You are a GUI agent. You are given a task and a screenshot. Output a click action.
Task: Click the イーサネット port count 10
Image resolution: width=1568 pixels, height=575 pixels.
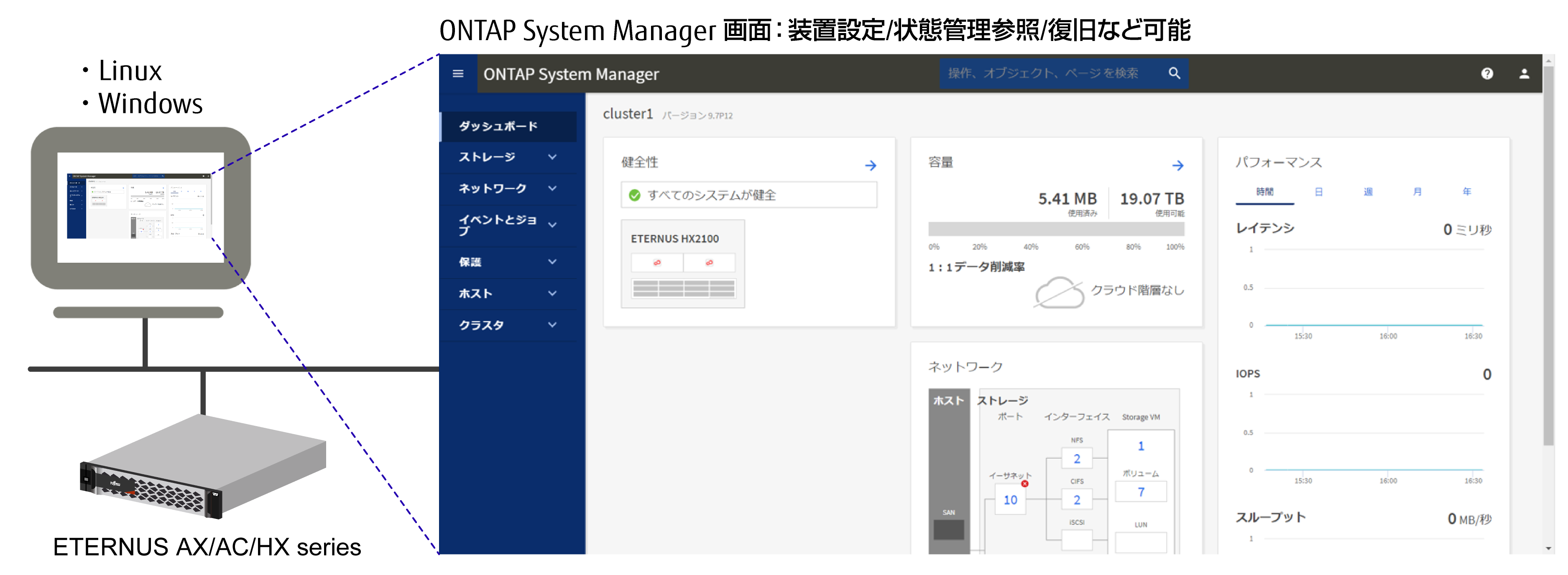click(x=1010, y=500)
